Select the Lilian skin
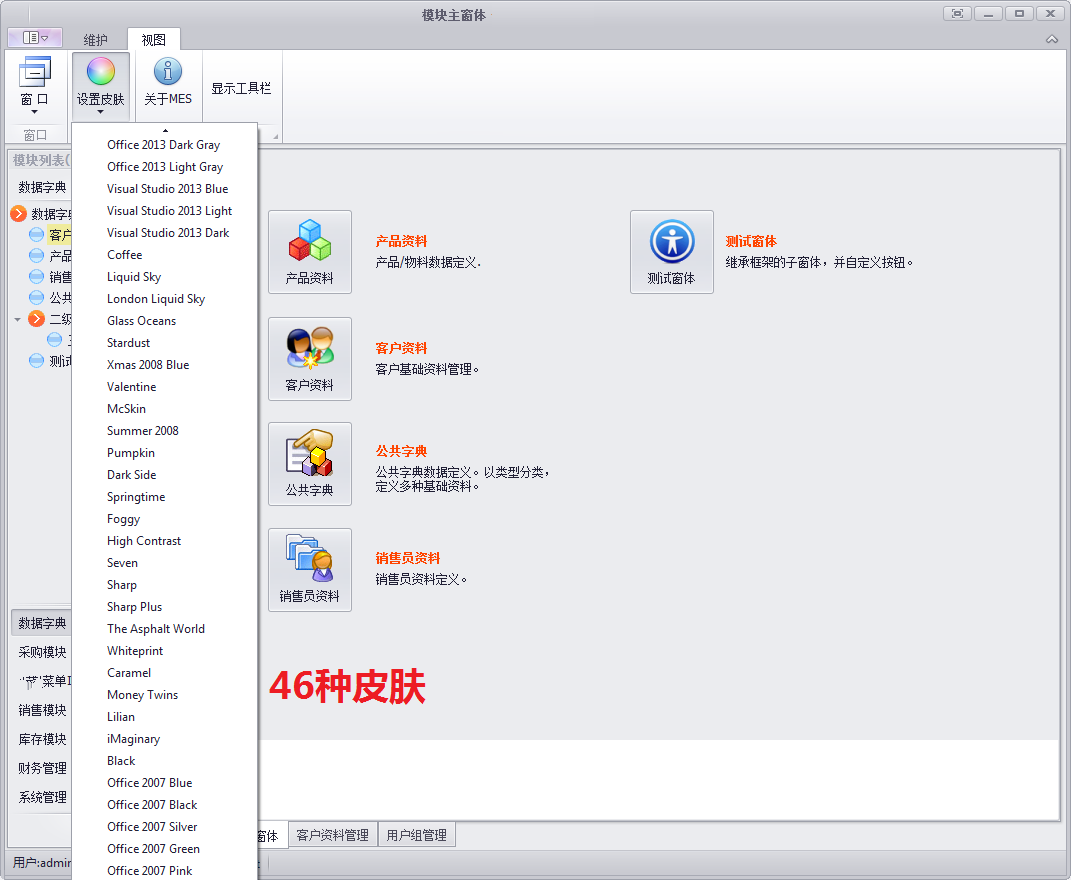The height and width of the screenshot is (880, 1071). coord(164,717)
